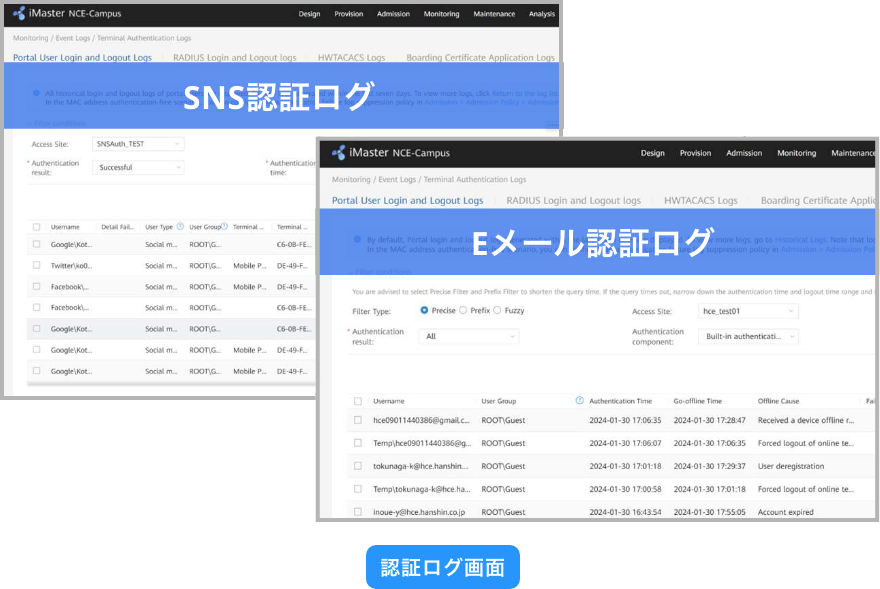Open the Access Site dropdown showing hce_test01
The height and width of the screenshot is (589, 880).
748,311
